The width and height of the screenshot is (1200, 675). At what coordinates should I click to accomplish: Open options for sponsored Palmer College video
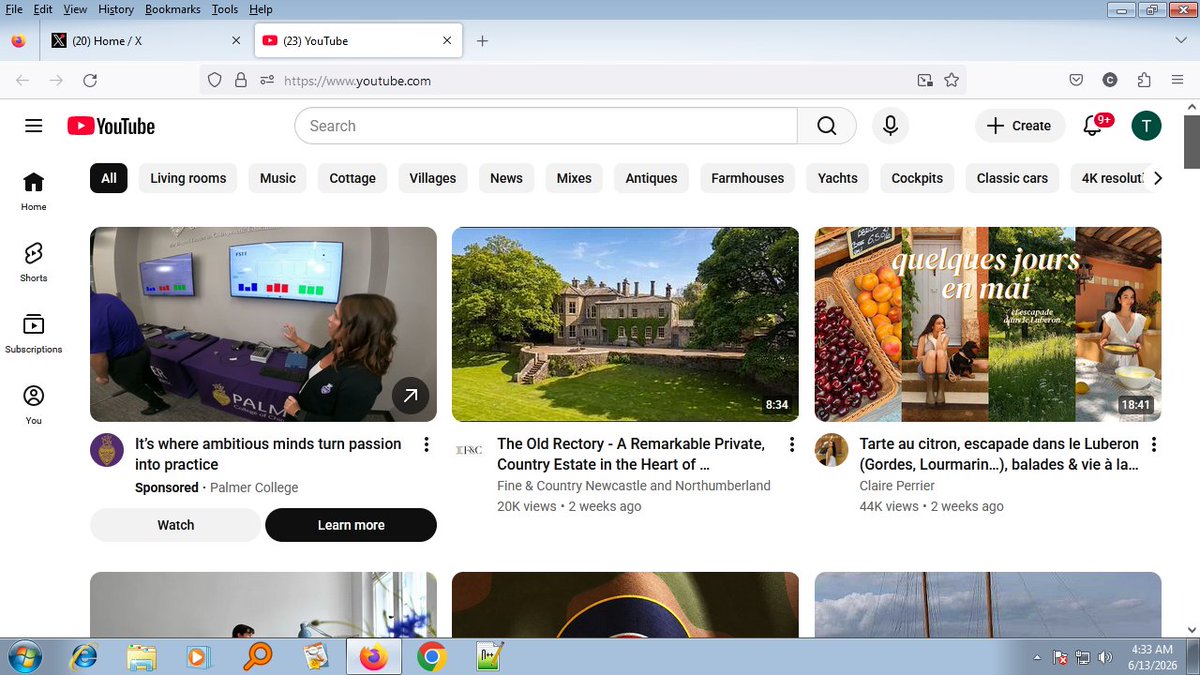click(427, 445)
